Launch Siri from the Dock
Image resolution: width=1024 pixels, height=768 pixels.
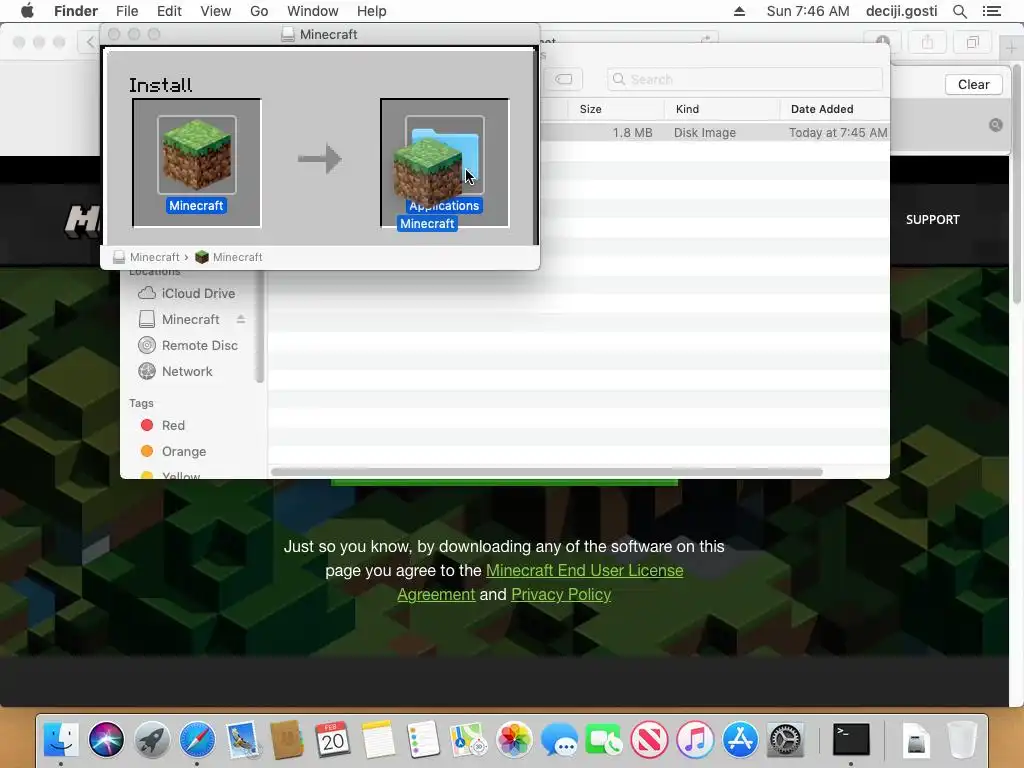(x=106, y=740)
